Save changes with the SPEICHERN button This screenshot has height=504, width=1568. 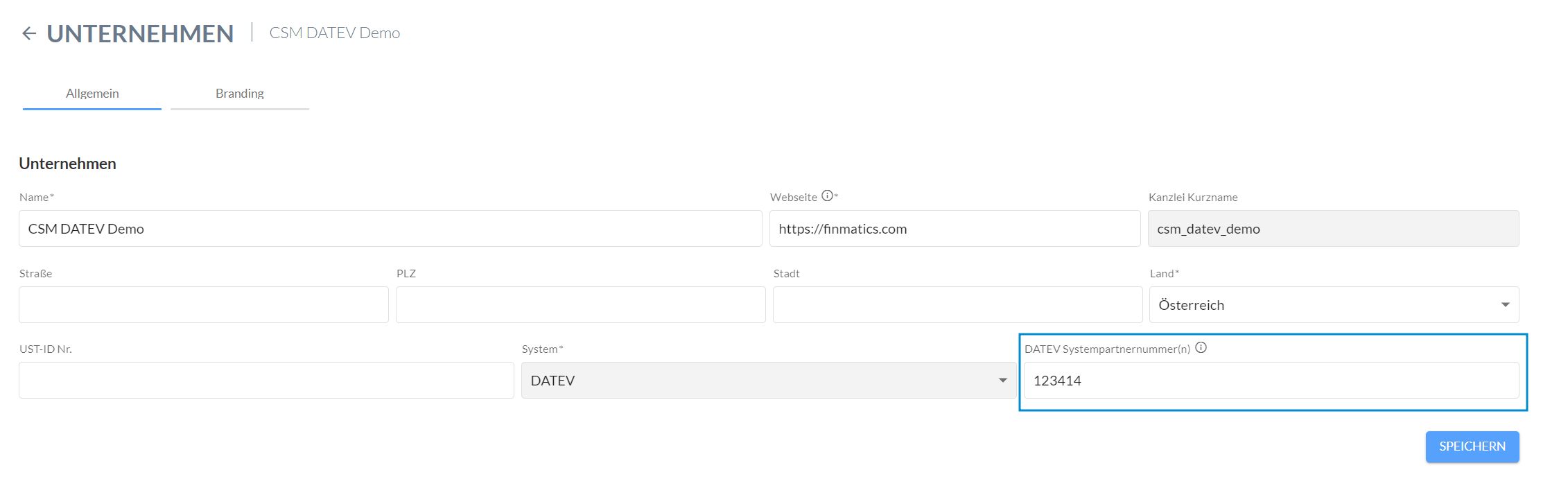point(1472,446)
